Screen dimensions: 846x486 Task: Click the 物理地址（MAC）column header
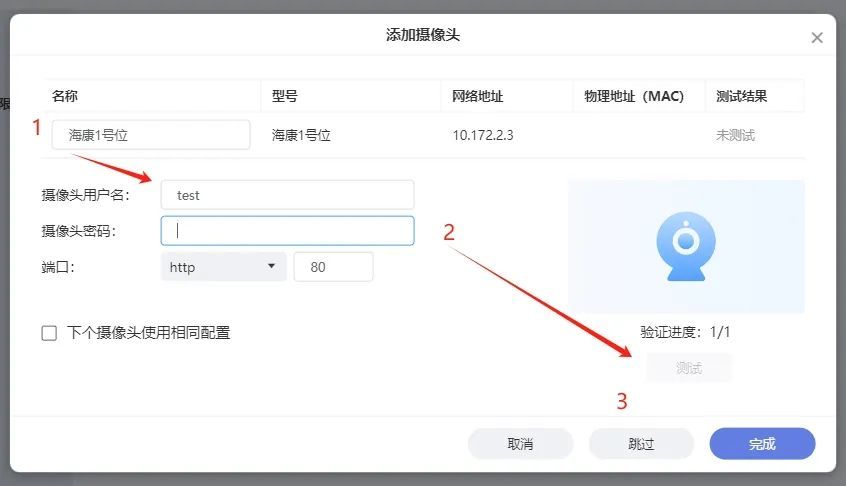633,97
